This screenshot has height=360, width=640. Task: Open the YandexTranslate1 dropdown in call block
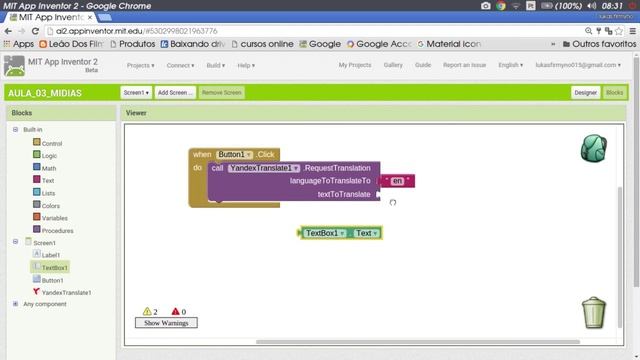[x=264, y=168]
